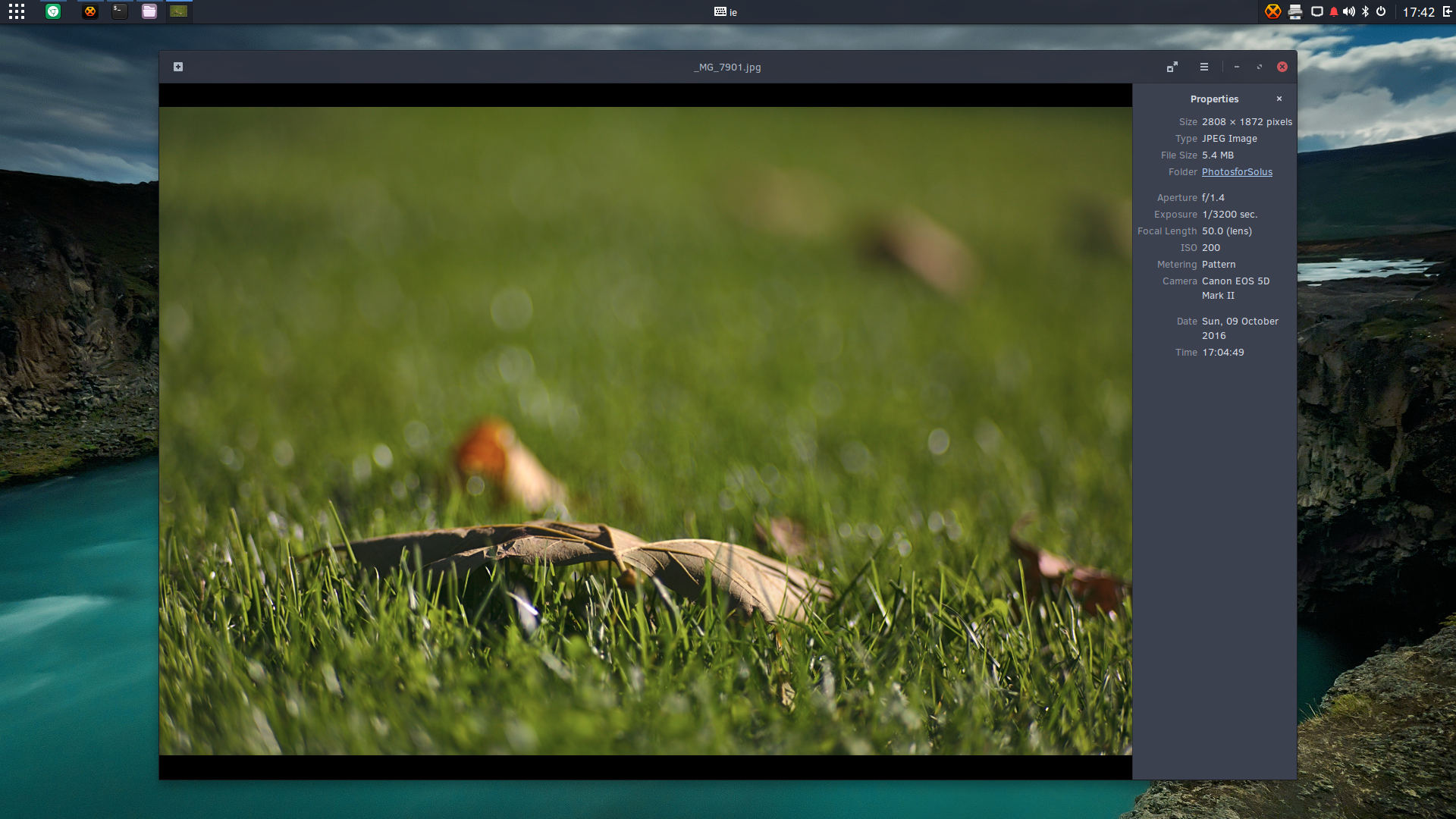Viewport: 1456px width, 819px height.
Task: Open the applications grid menu
Action: pos(17,11)
